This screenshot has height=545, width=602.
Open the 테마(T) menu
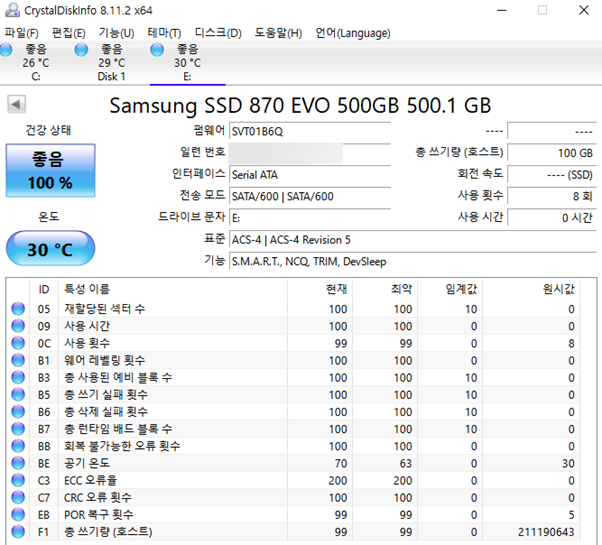point(164,33)
